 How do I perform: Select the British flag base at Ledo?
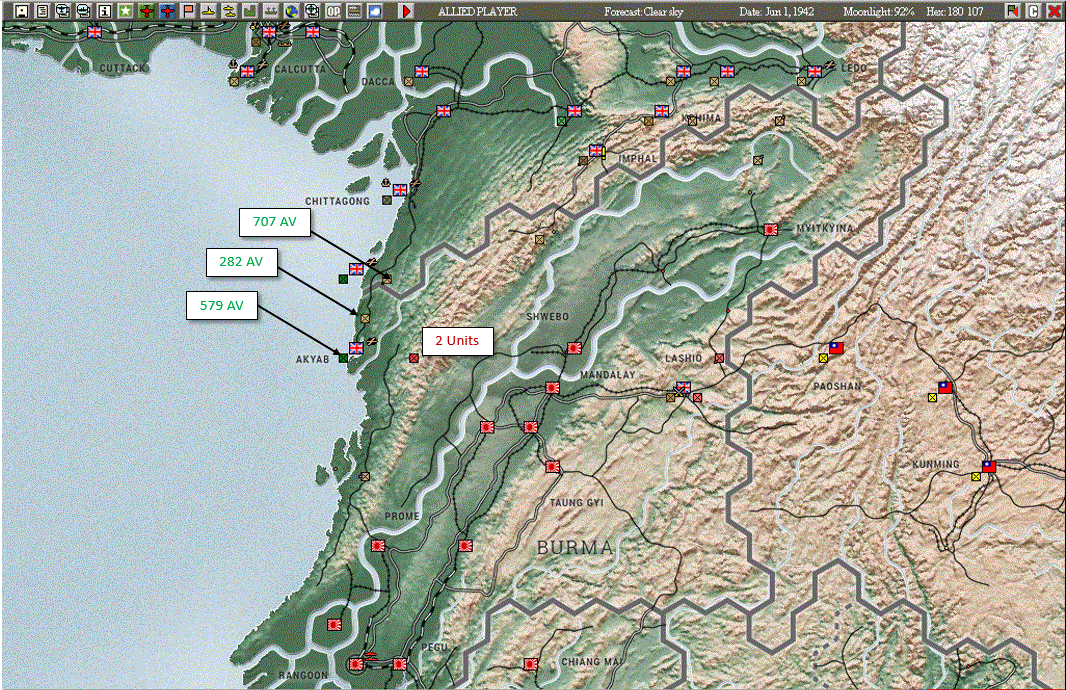coord(814,71)
